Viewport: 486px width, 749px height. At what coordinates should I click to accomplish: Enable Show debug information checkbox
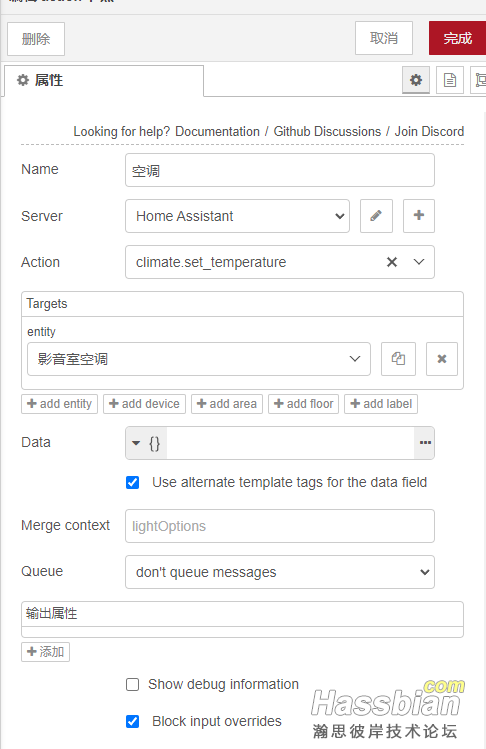pos(133,685)
